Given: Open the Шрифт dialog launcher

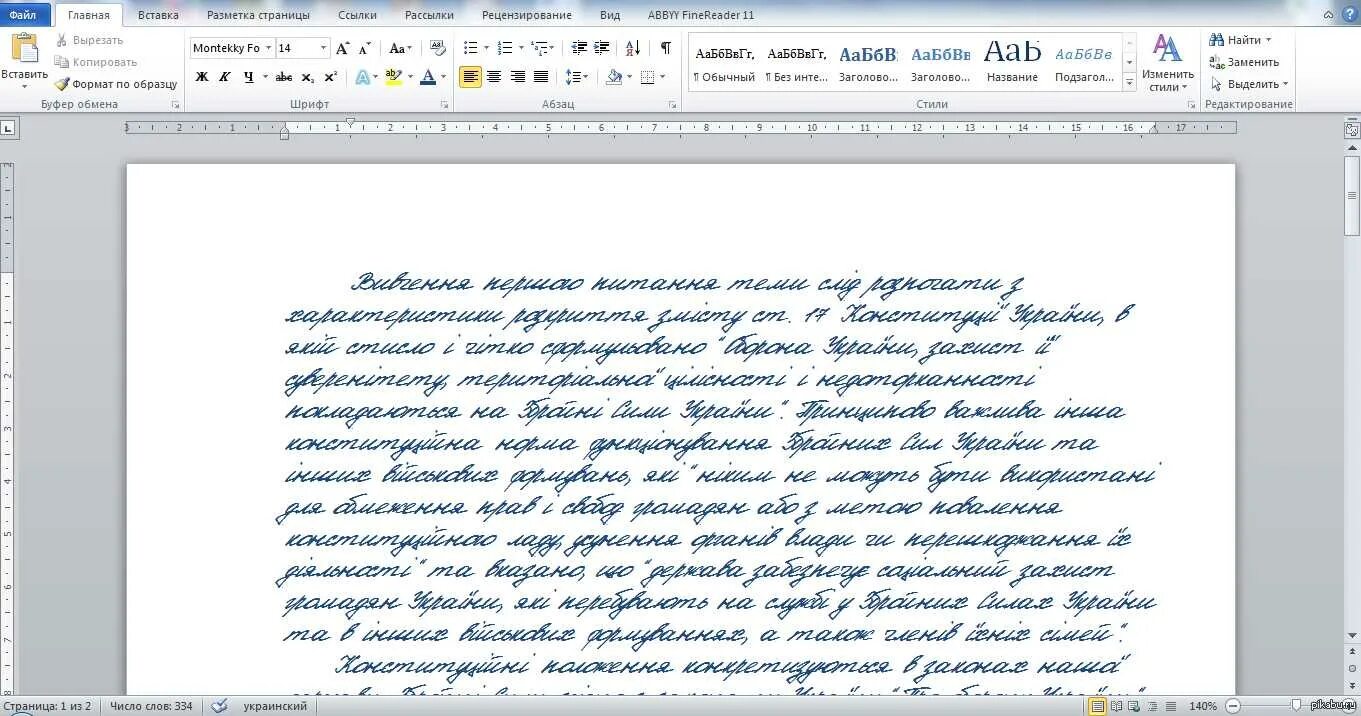Looking at the screenshot, I should pos(444,104).
